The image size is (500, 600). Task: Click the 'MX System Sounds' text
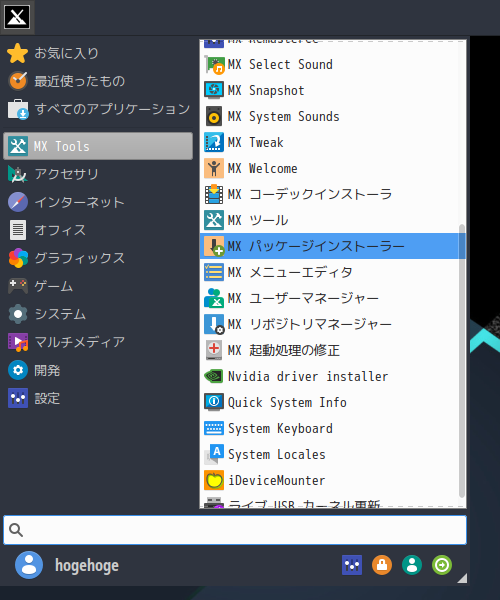click(x=283, y=116)
